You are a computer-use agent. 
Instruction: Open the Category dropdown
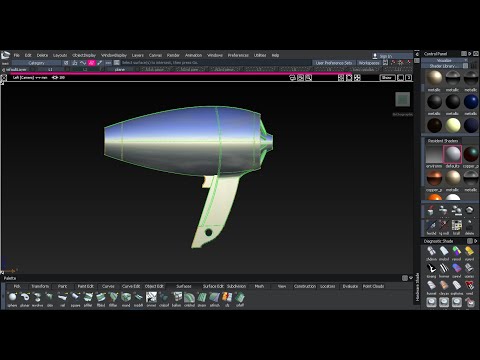(x=36, y=63)
